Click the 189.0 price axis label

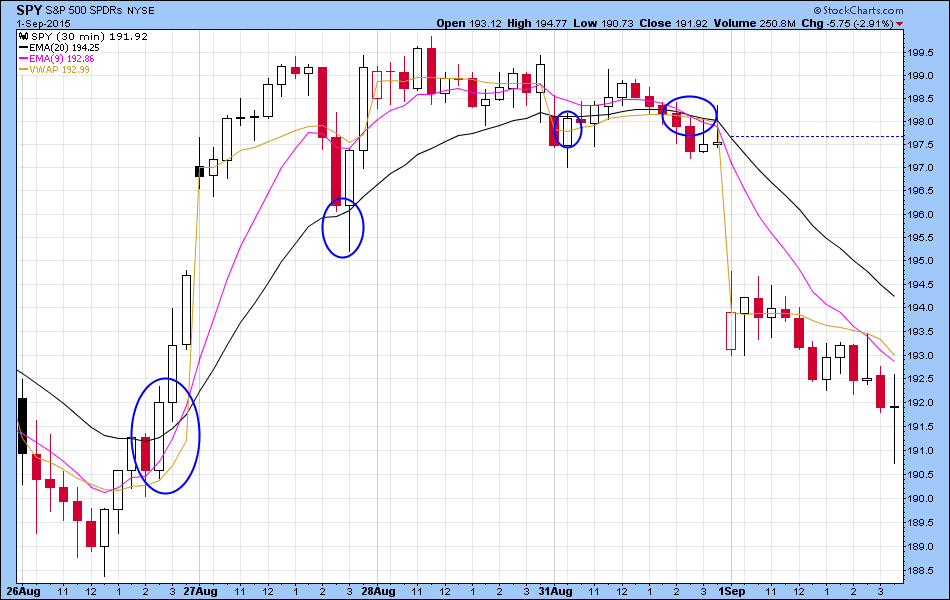click(921, 547)
